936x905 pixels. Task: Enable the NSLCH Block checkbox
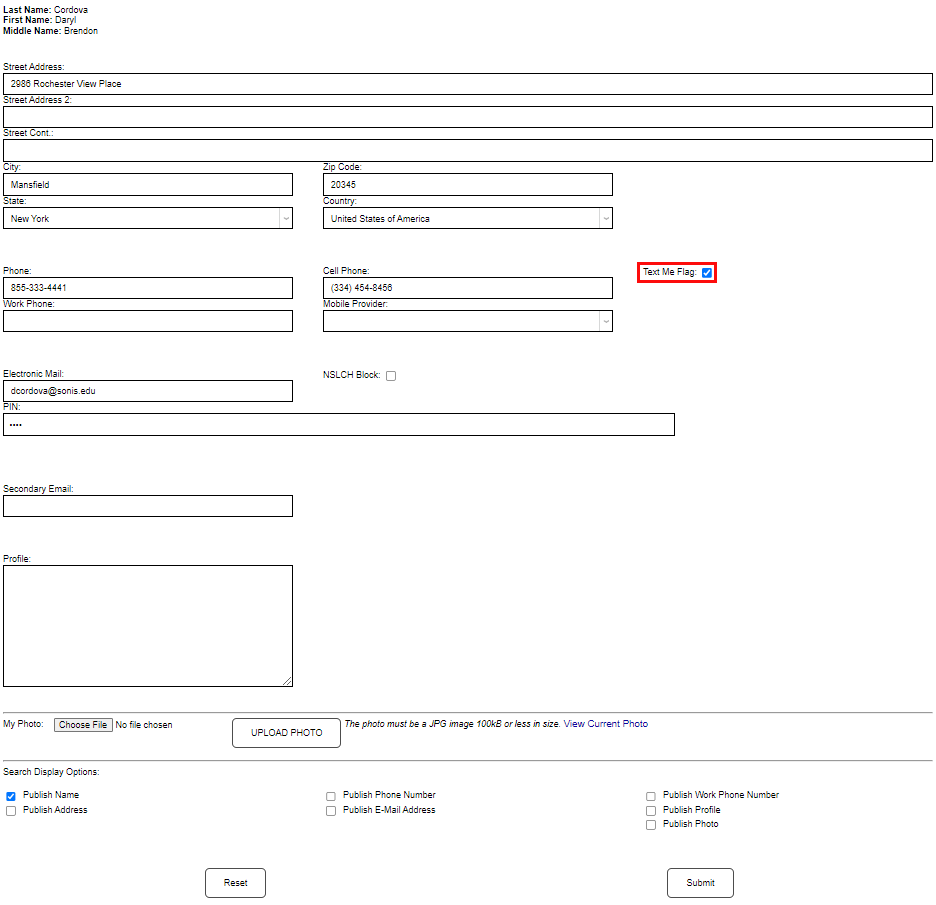pos(391,375)
